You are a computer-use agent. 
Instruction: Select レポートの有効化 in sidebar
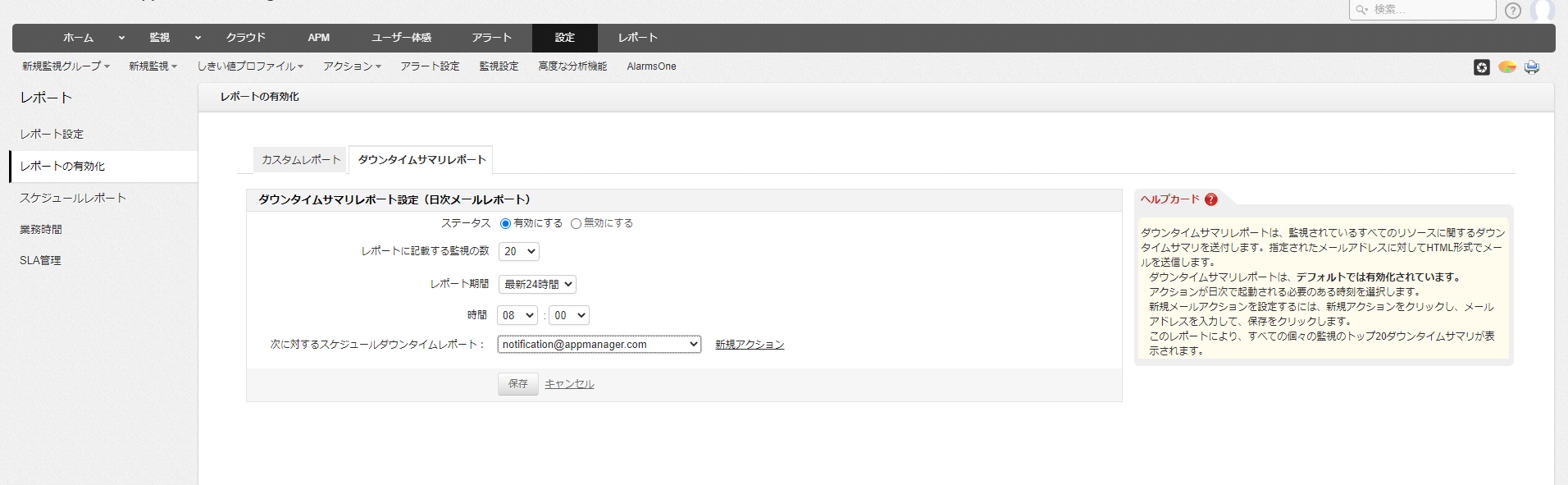[103, 167]
